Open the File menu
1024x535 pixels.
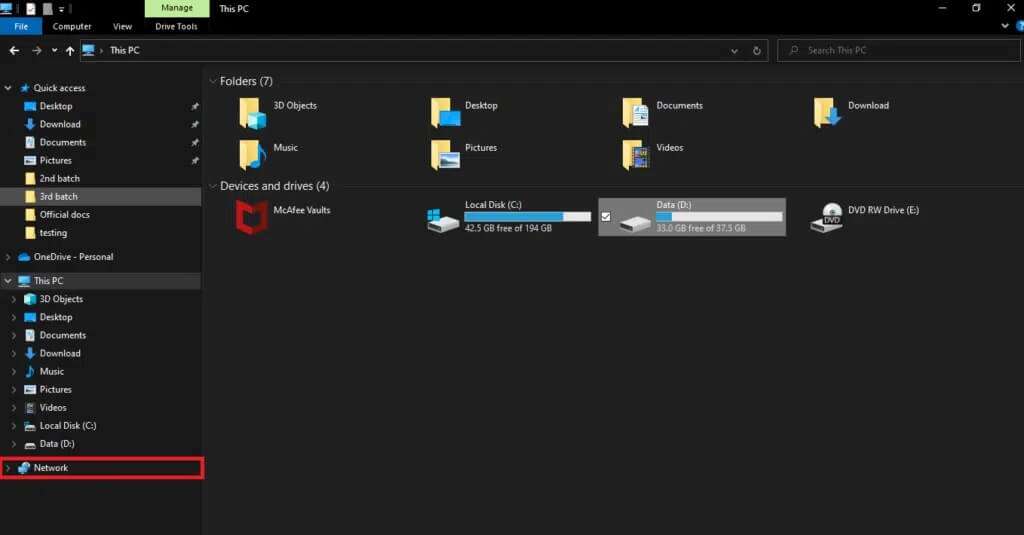click(21, 26)
